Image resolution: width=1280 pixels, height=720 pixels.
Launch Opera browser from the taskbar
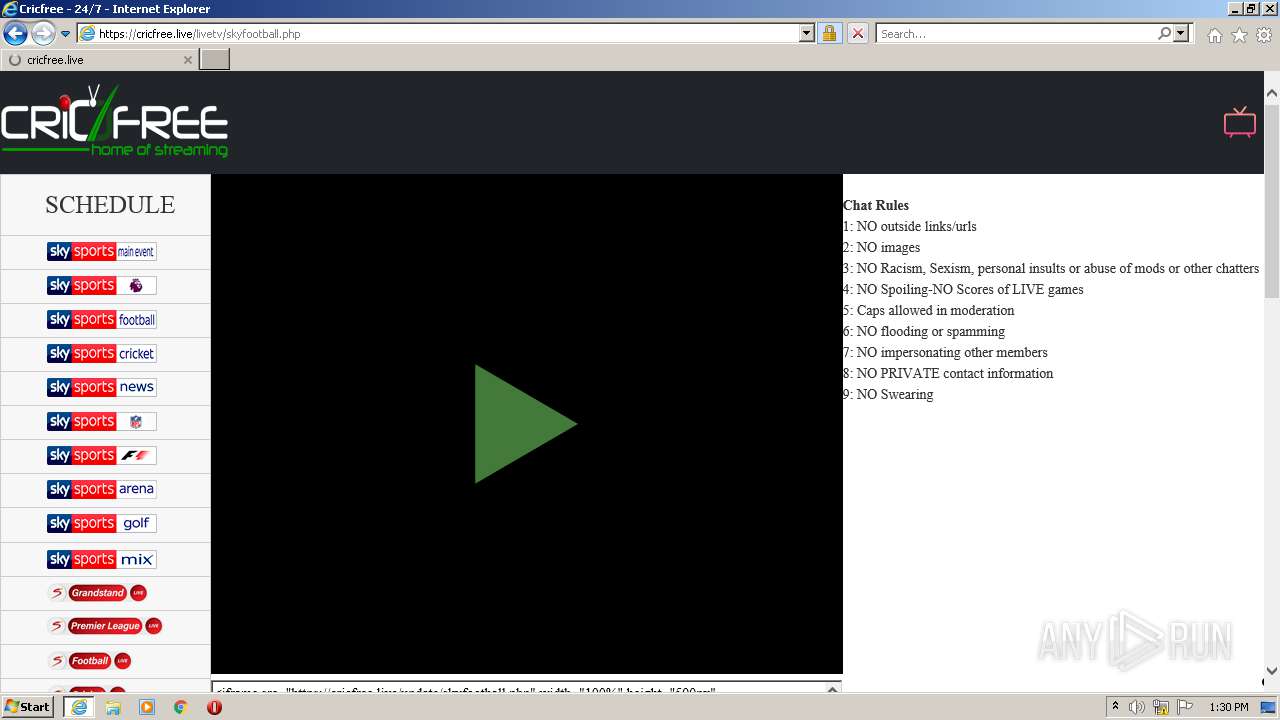[214, 707]
